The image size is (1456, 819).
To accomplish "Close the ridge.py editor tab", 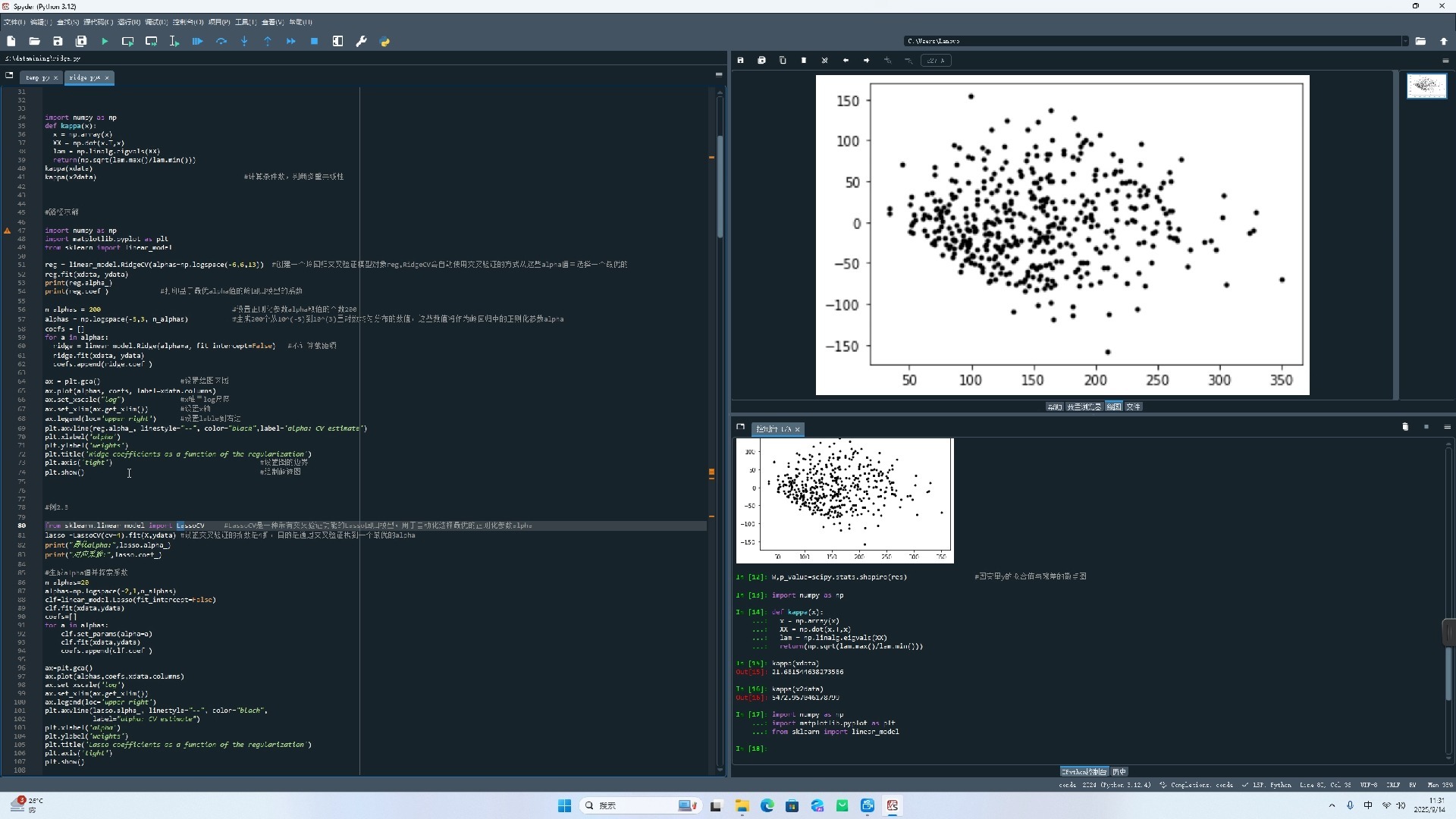I will pos(107,77).
